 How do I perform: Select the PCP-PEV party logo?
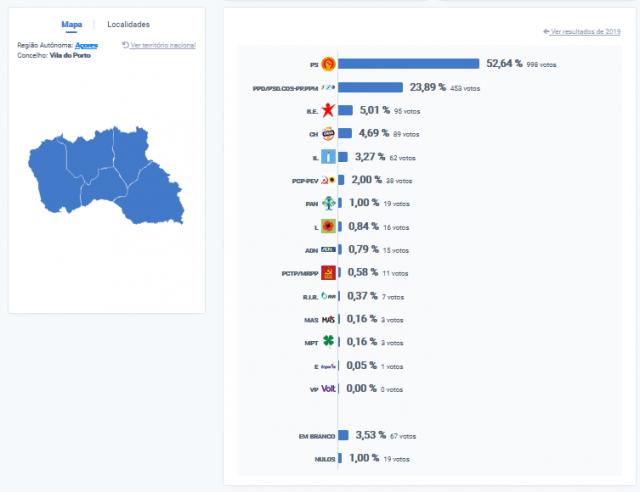click(328, 180)
